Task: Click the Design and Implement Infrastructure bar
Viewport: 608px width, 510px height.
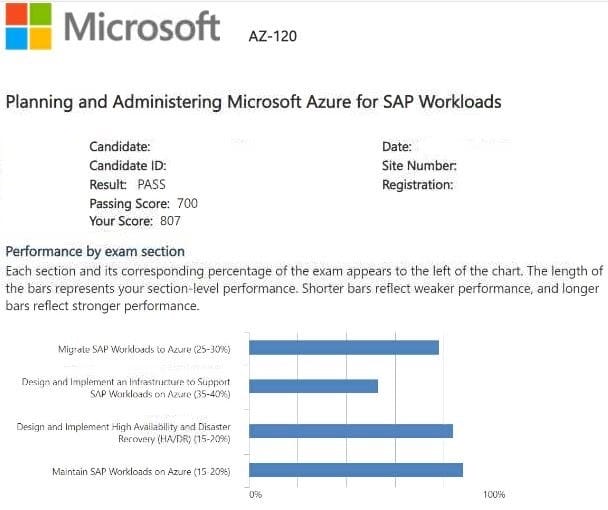Action: click(x=313, y=386)
